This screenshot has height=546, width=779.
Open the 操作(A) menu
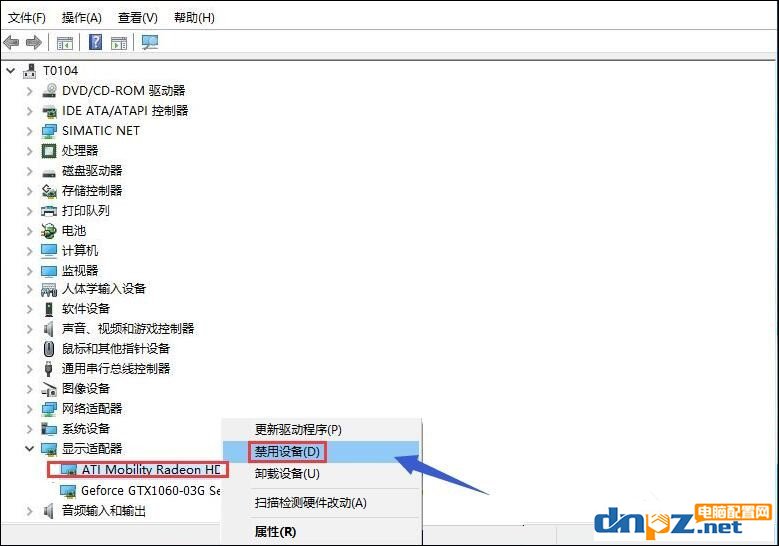[x=81, y=18]
